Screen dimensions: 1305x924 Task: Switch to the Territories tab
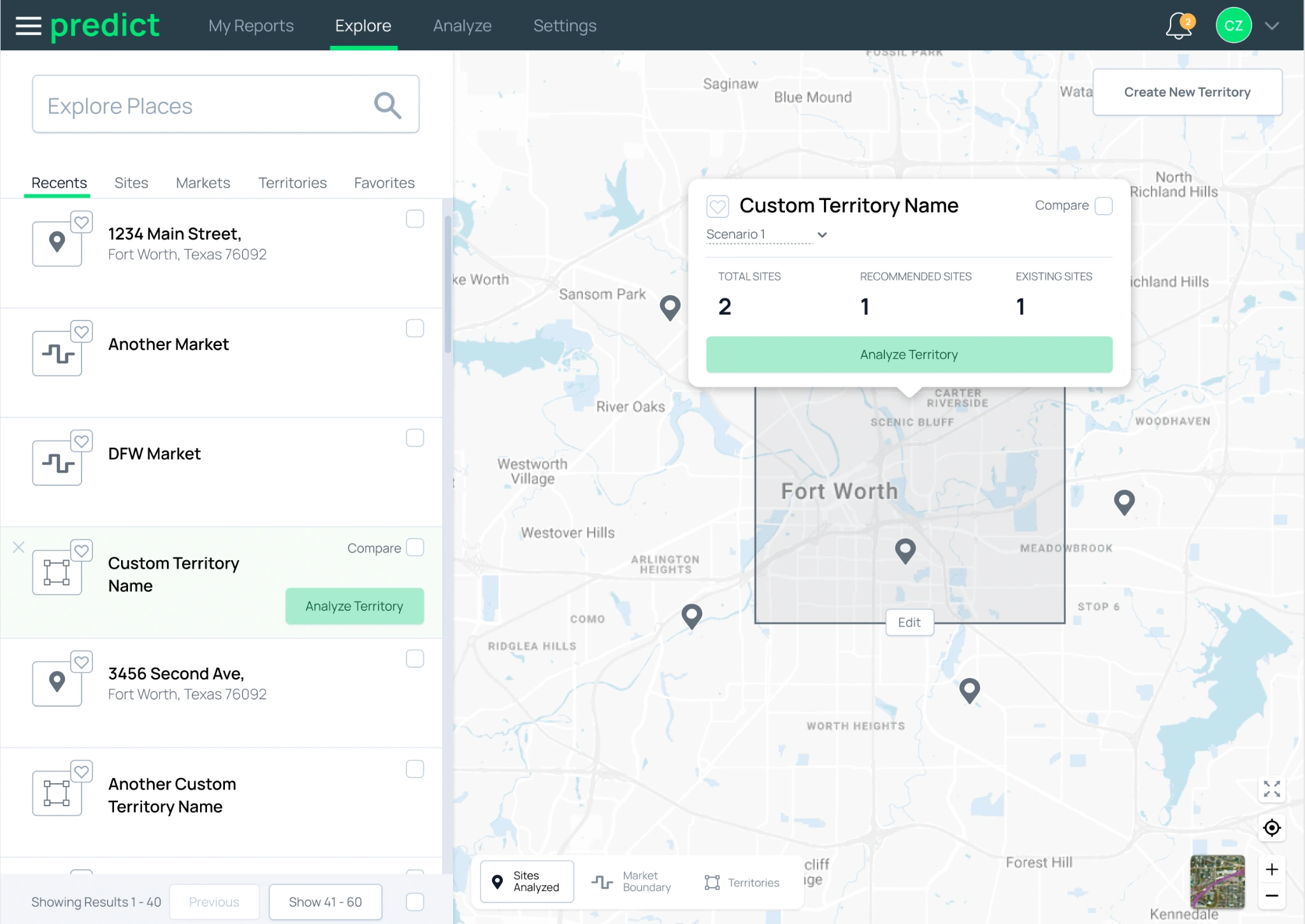[x=292, y=183]
